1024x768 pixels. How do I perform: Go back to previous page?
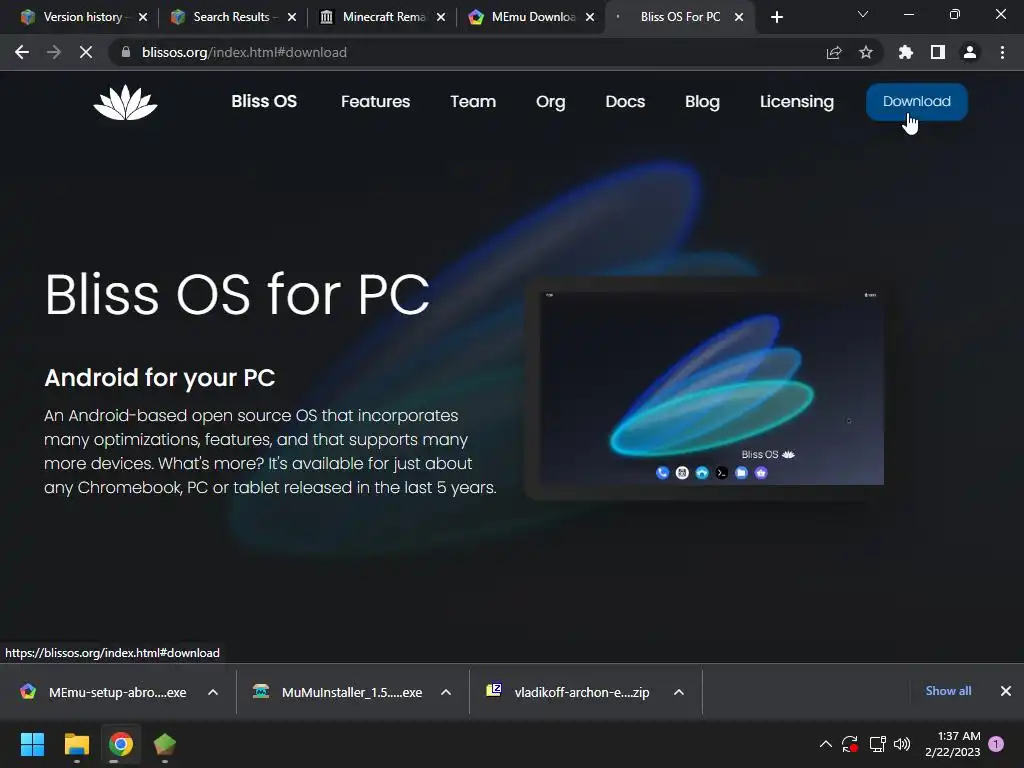point(22,52)
